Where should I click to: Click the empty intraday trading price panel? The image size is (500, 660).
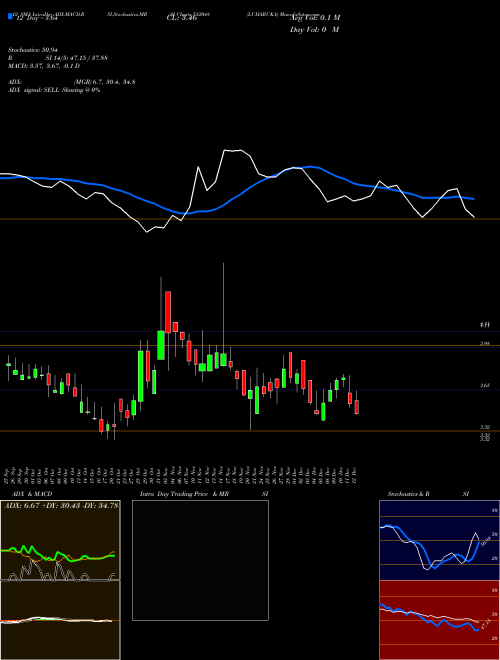[x=200, y=560]
